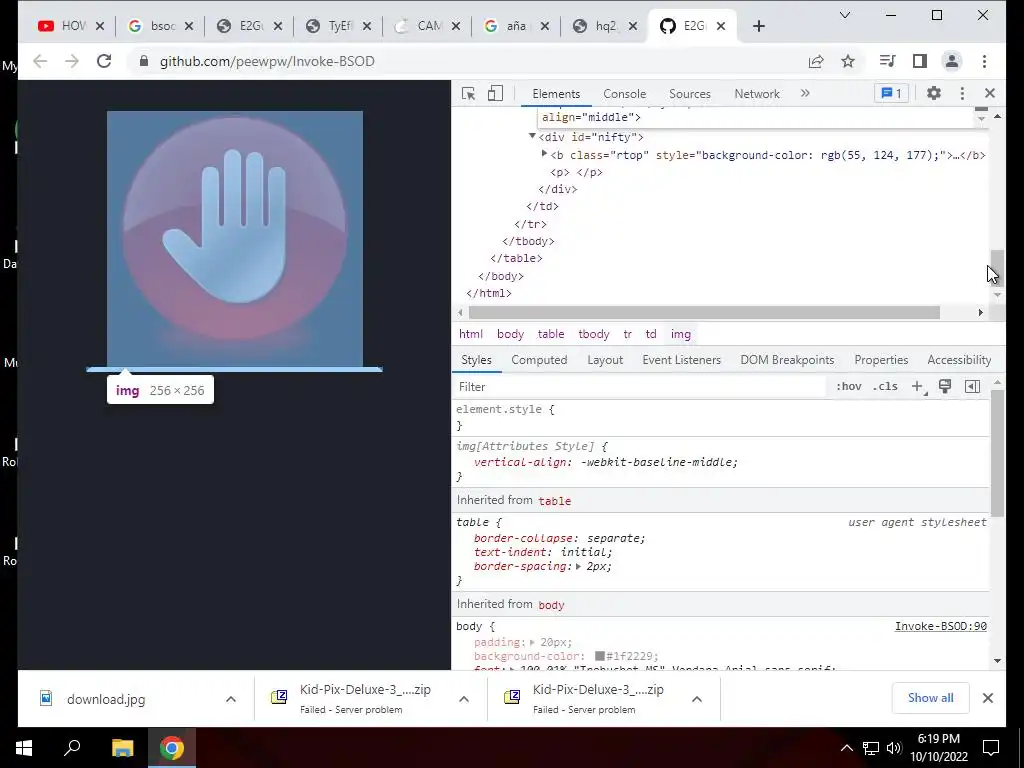Select the table breadcrumb
The height and width of the screenshot is (768, 1024).
click(551, 334)
